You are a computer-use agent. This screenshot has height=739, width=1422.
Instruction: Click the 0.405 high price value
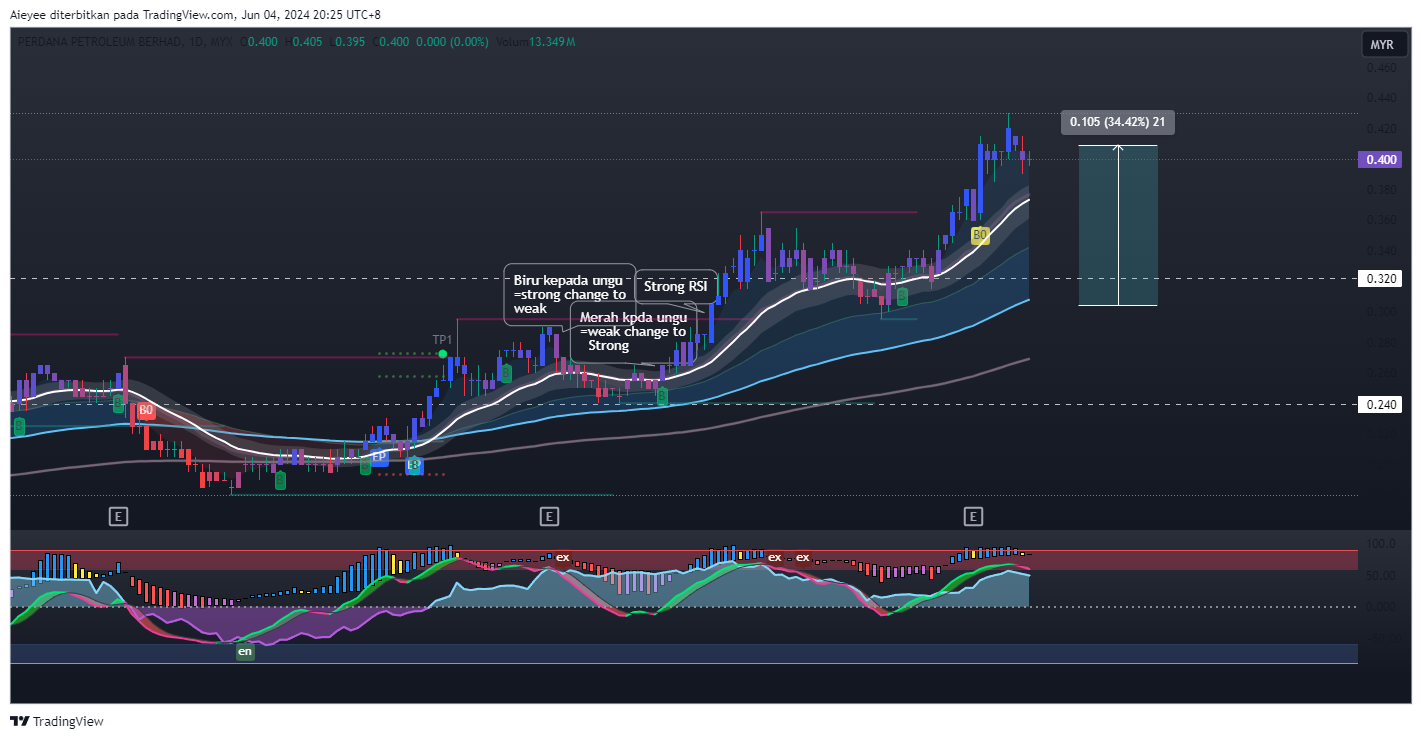click(x=308, y=42)
